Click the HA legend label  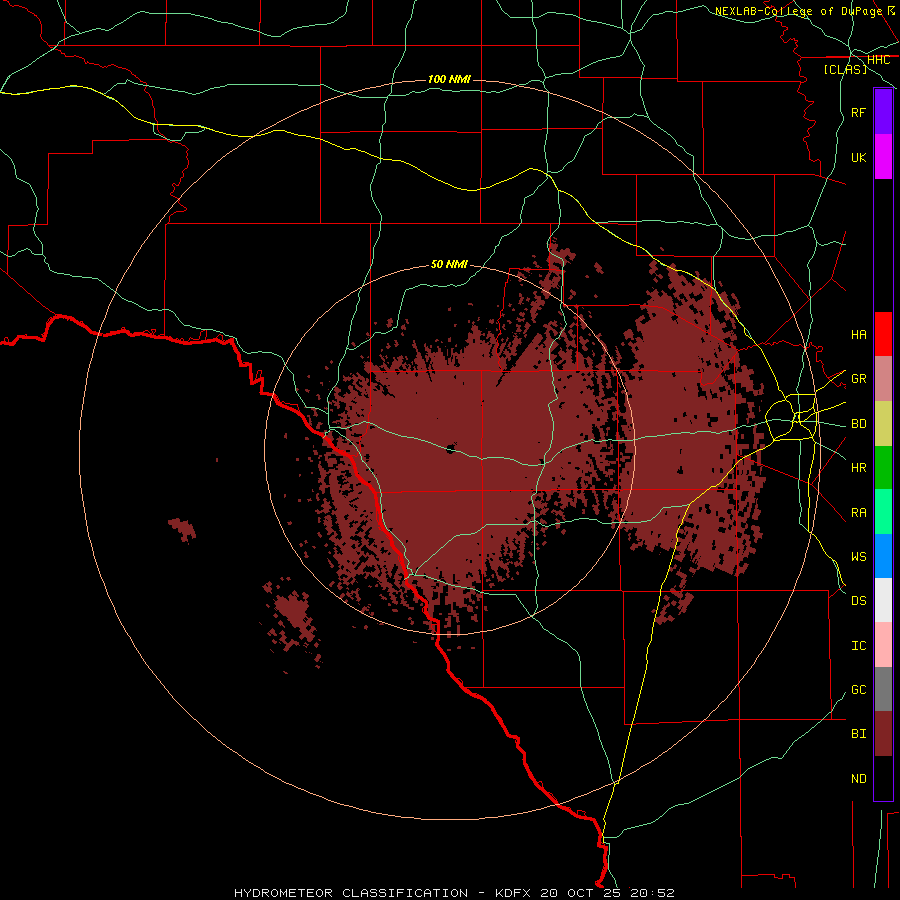point(858,335)
